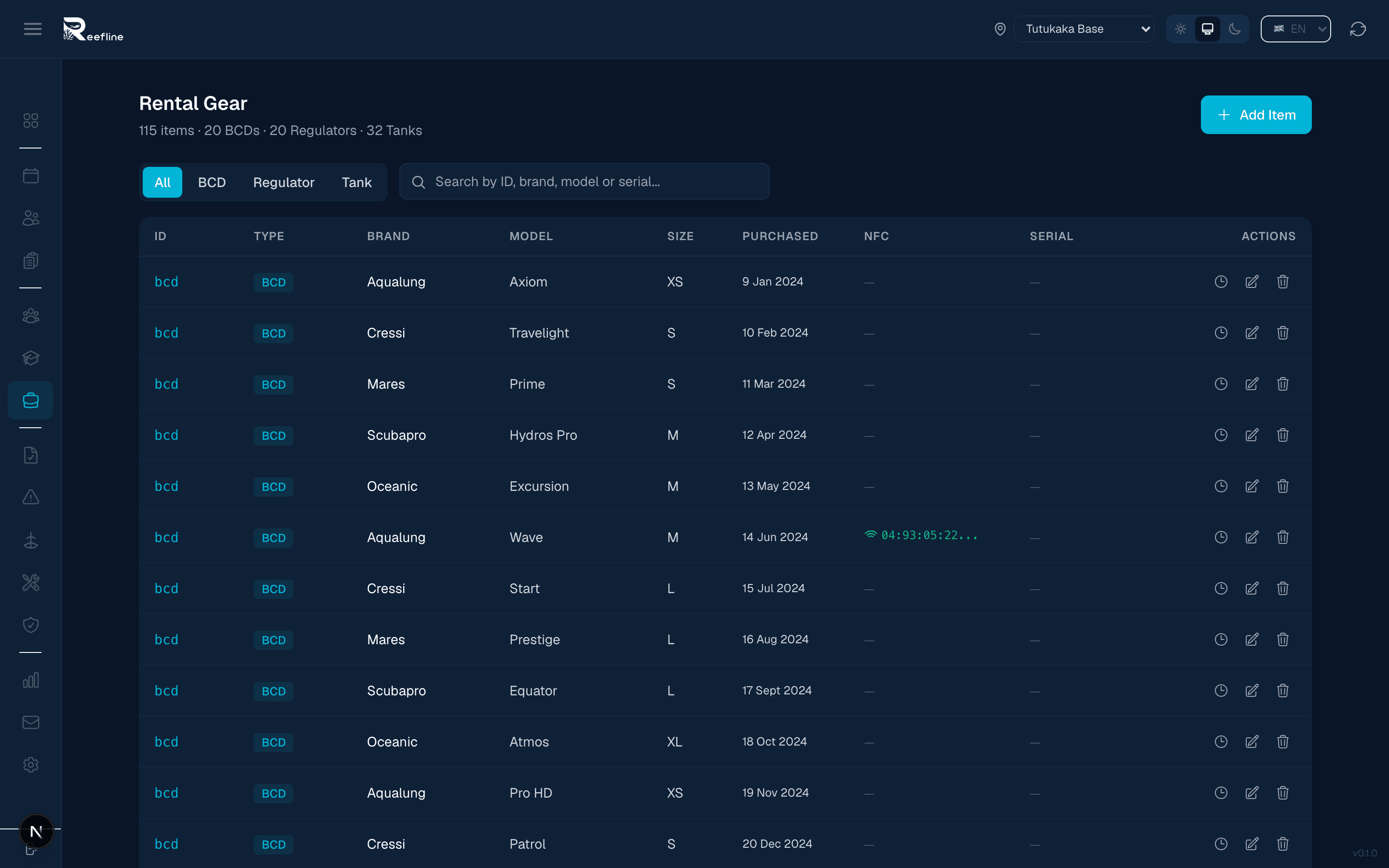Viewport: 1389px width, 868px height.
Task: View history of Cressi Patrol row
Action: tap(1221, 843)
